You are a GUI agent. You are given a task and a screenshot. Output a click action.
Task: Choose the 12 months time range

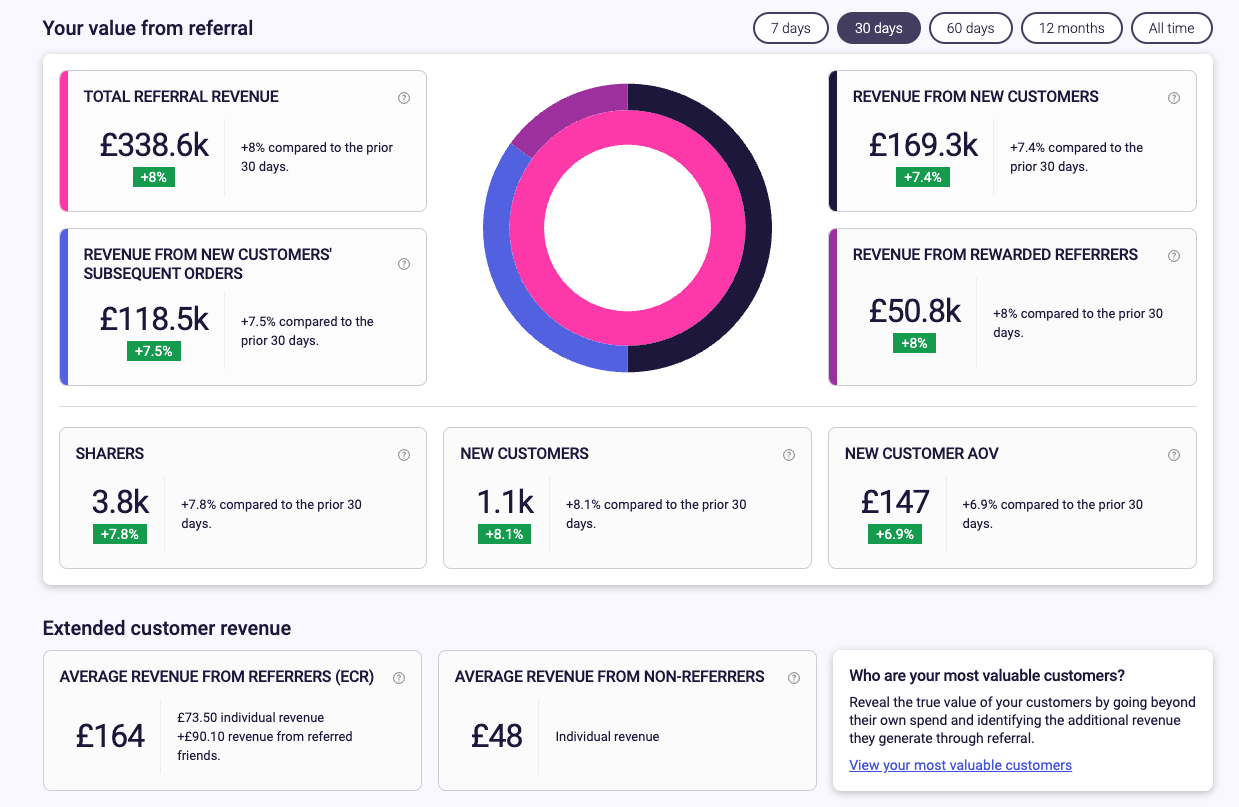tap(1071, 28)
